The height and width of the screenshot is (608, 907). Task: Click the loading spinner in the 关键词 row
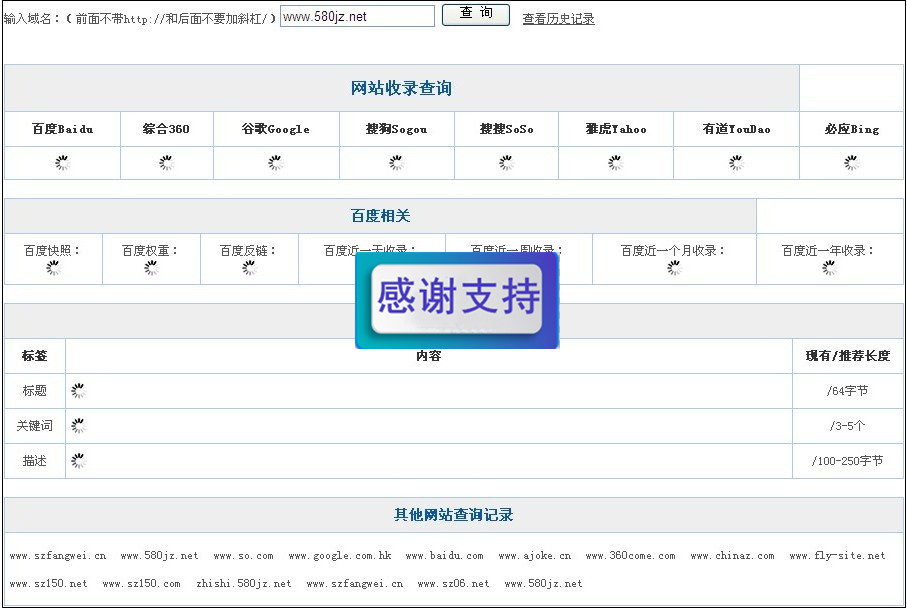click(78, 426)
